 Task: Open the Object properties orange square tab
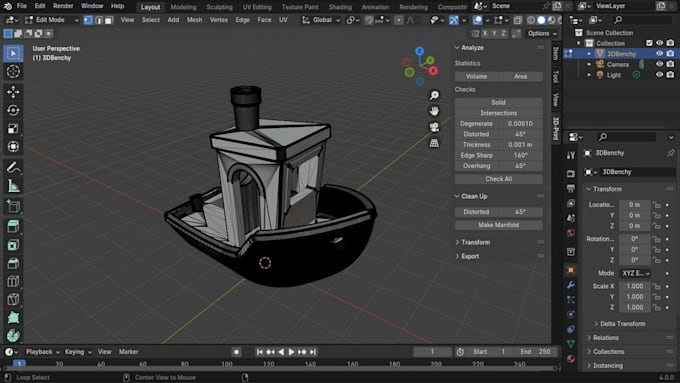(x=571, y=270)
